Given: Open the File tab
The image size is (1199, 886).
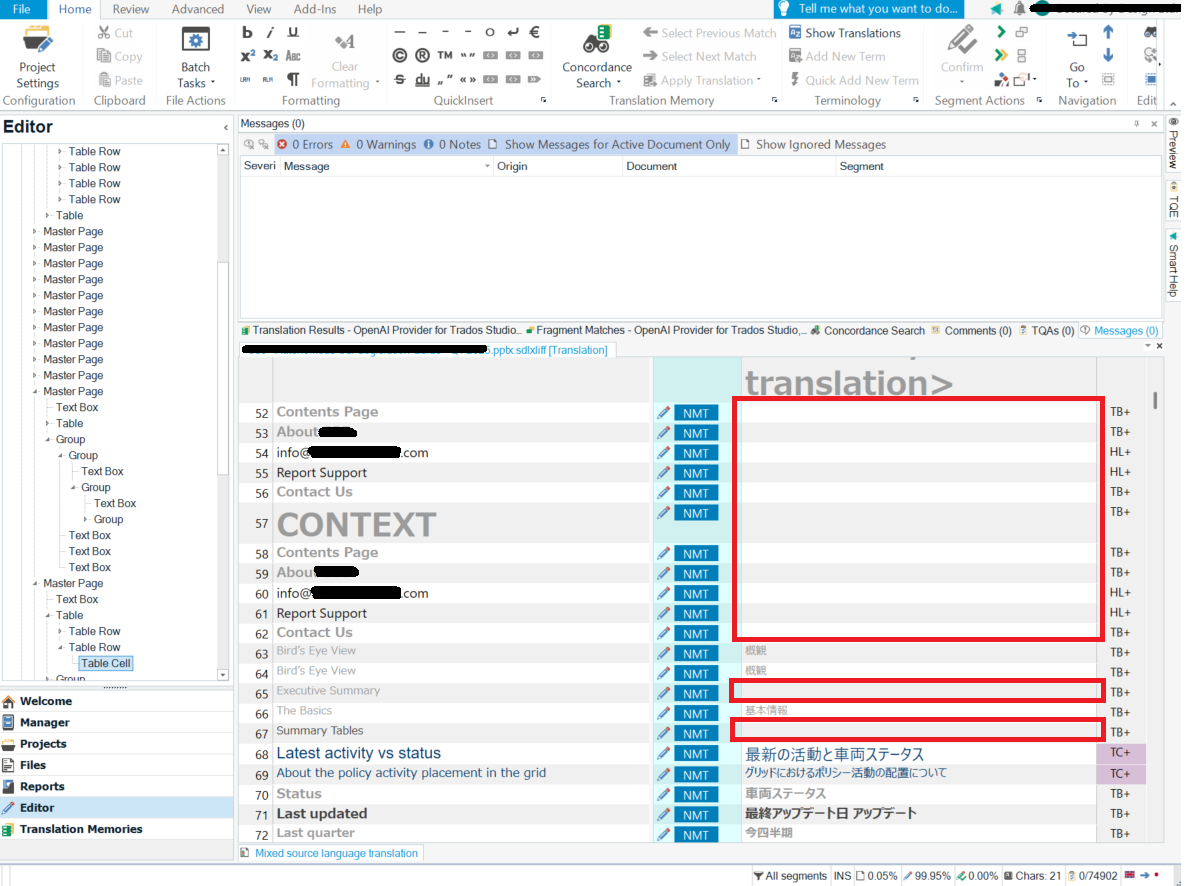Looking at the screenshot, I should tap(21, 9).
